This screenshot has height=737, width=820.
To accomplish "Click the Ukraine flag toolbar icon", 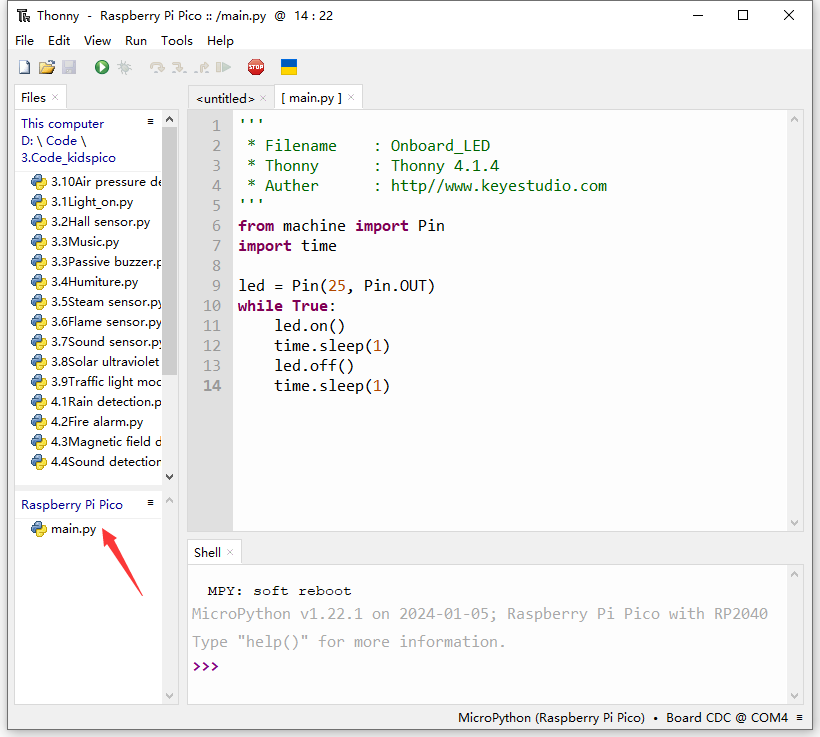I will 289,67.
